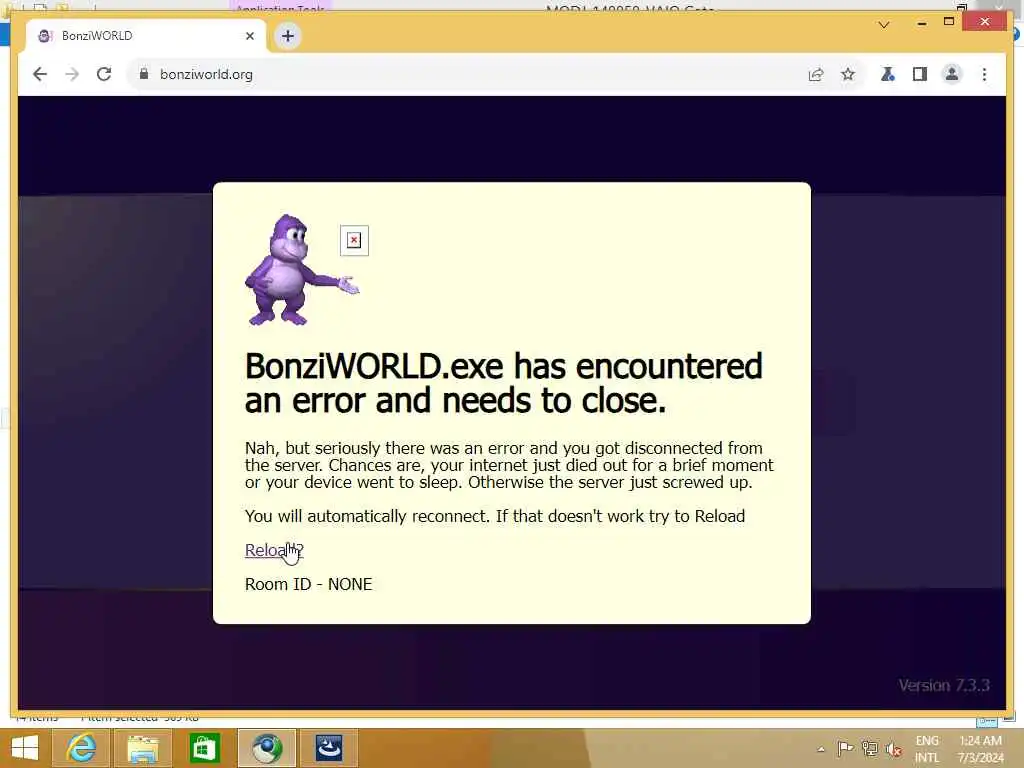Click the Reload link in error dialog

[x=274, y=551]
